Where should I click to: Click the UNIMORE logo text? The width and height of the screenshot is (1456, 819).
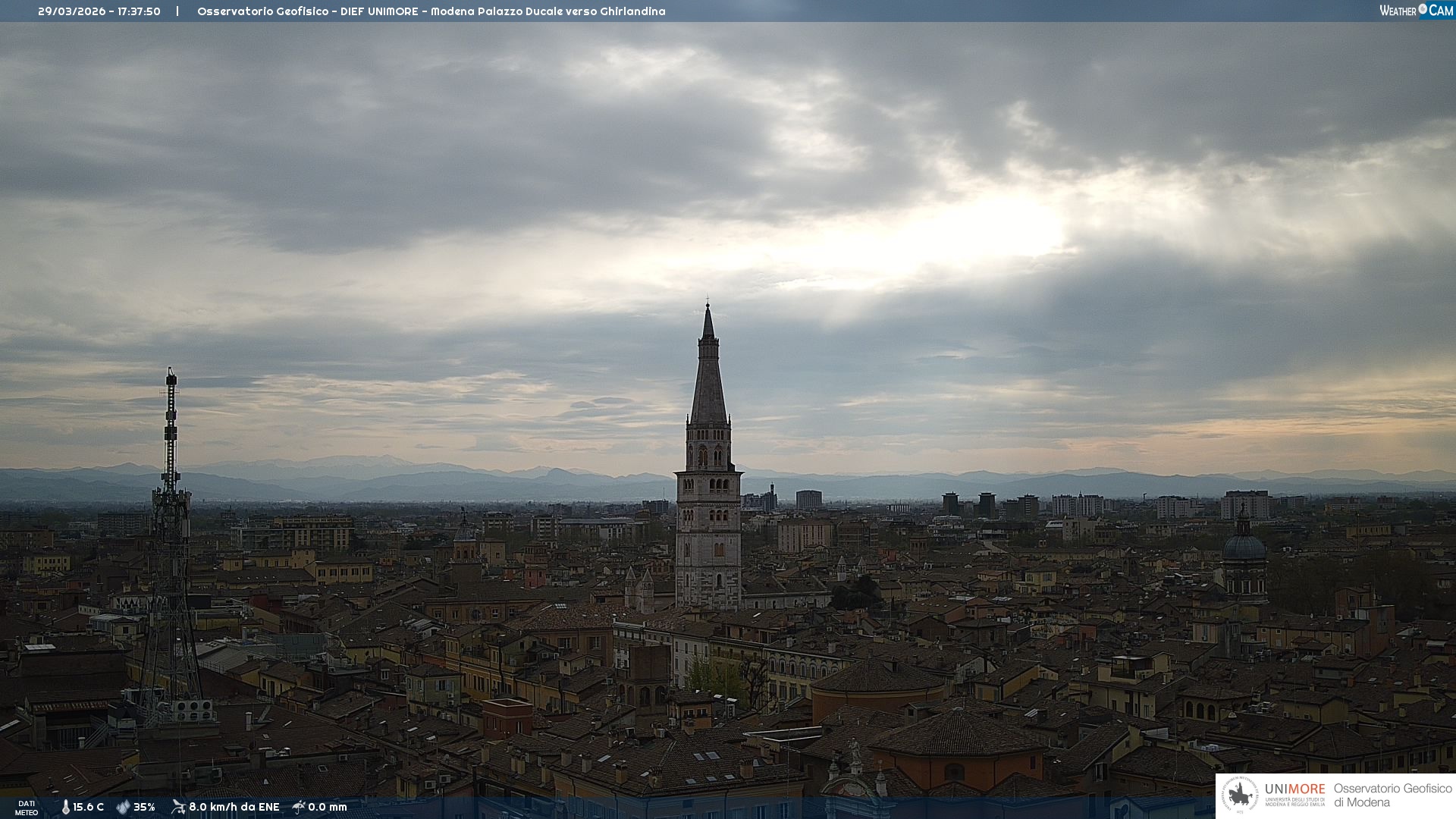[x=1294, y=789]
